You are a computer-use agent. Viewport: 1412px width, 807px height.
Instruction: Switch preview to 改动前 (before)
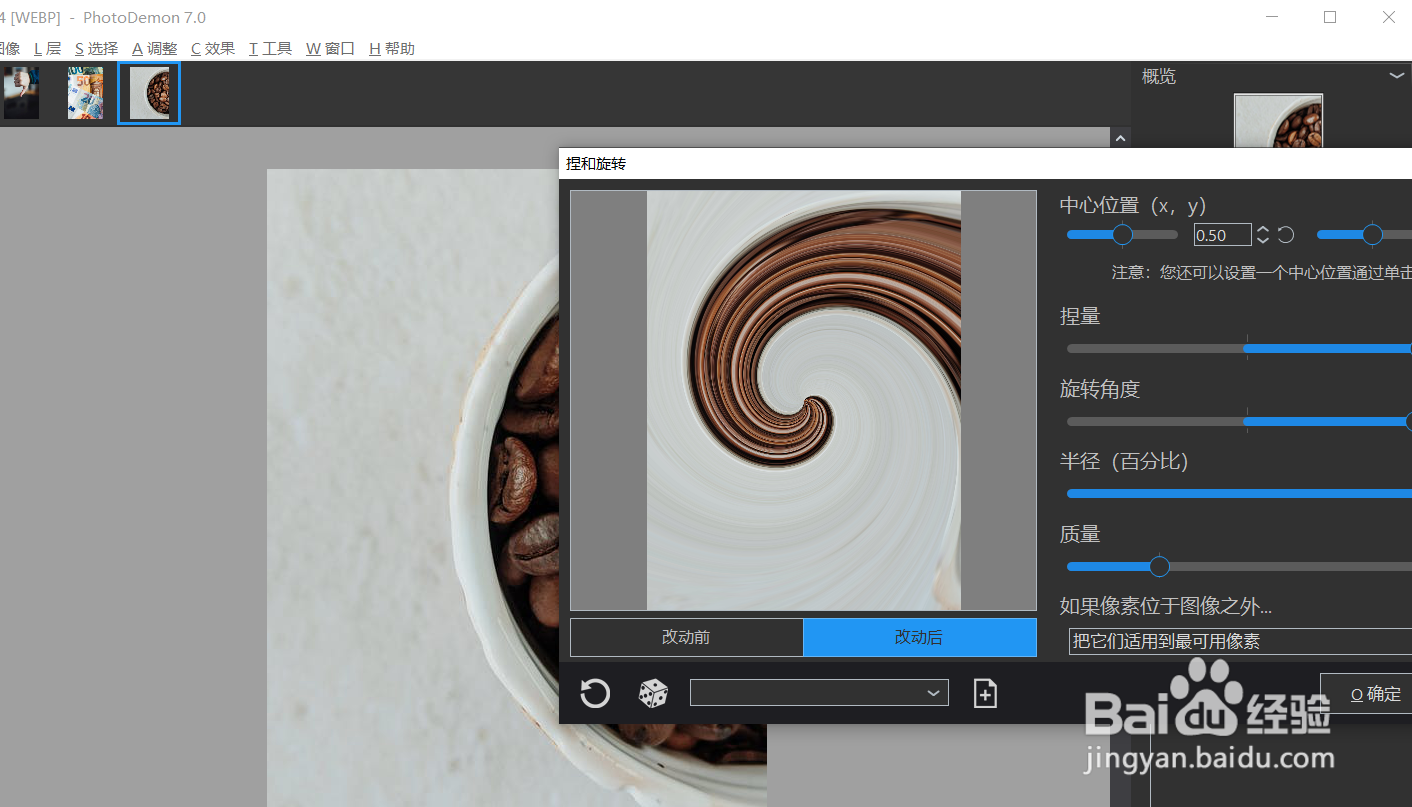click(x=686, y=637)
